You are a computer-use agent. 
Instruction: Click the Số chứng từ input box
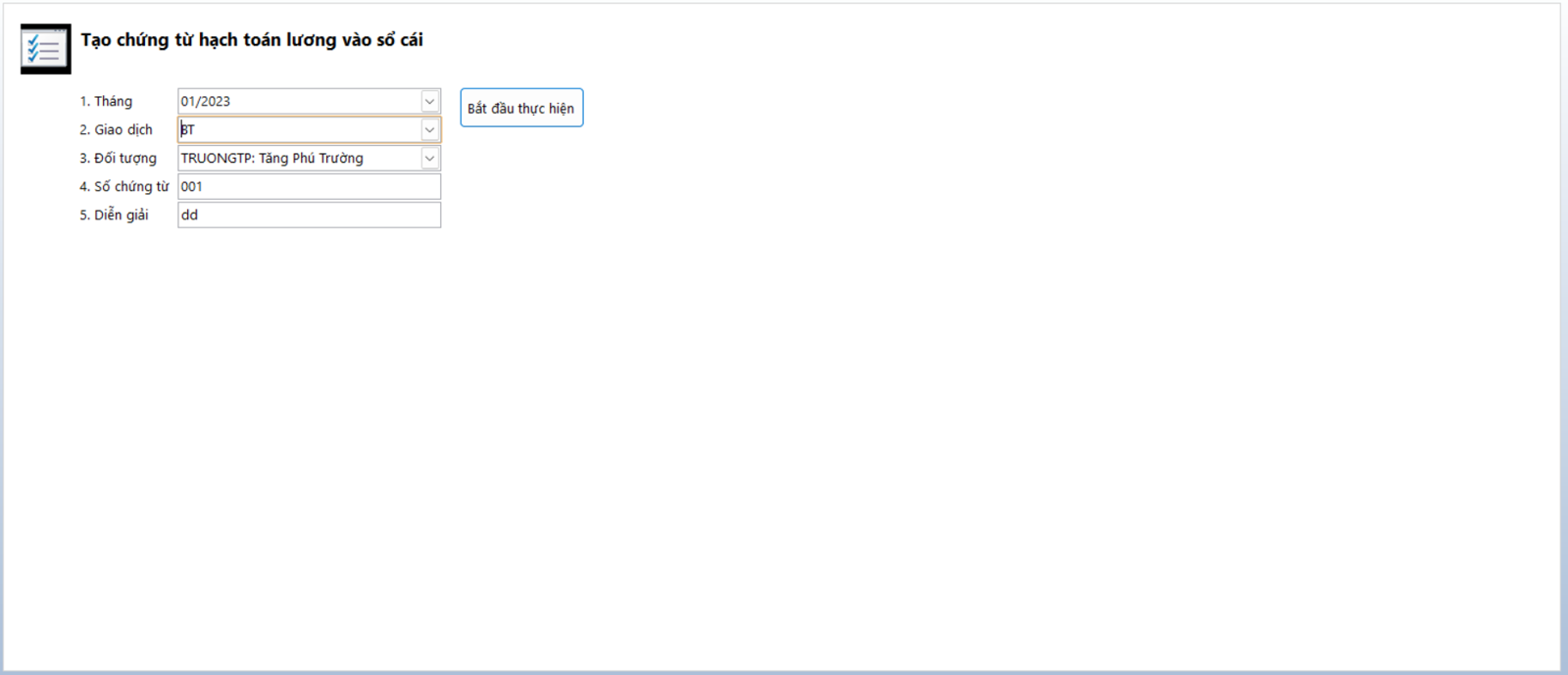[x=309, y=186]
